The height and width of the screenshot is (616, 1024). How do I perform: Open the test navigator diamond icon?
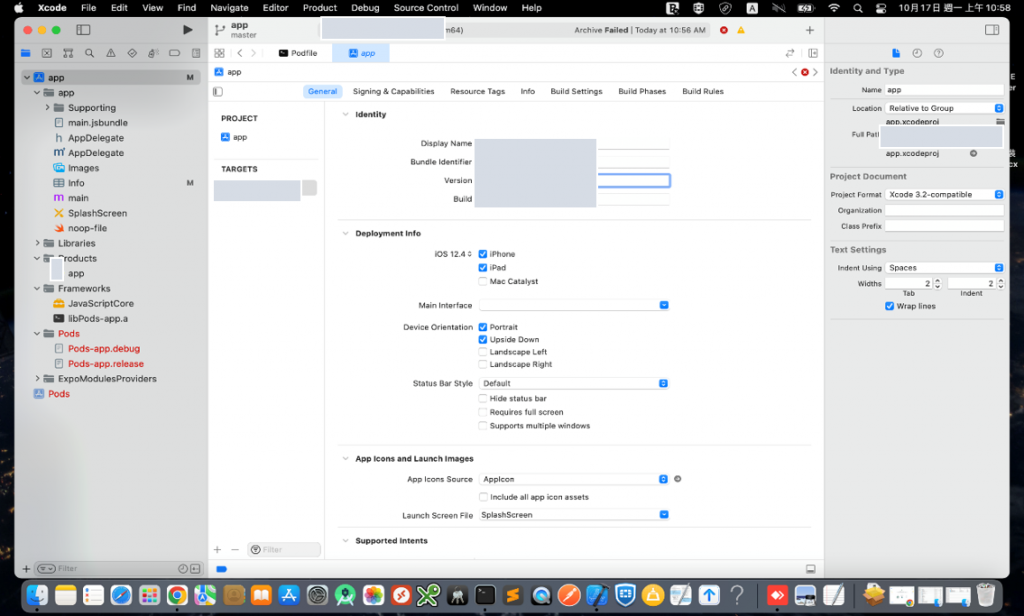(132, 53)
